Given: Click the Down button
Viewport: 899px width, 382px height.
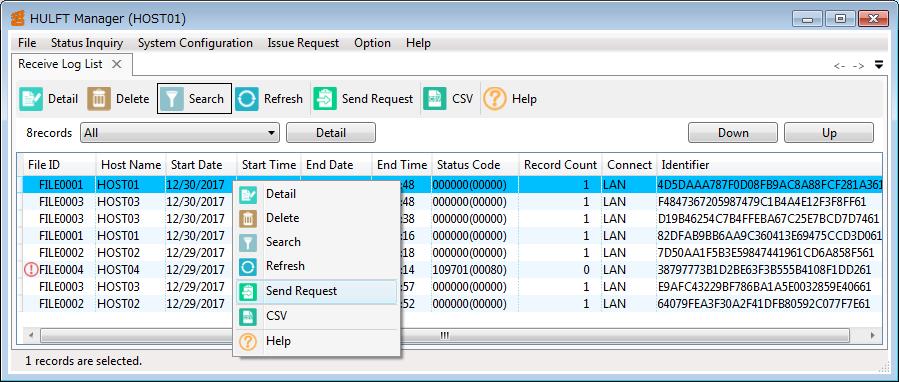Looking at the screenshot, I should click(x=733, y=133).
